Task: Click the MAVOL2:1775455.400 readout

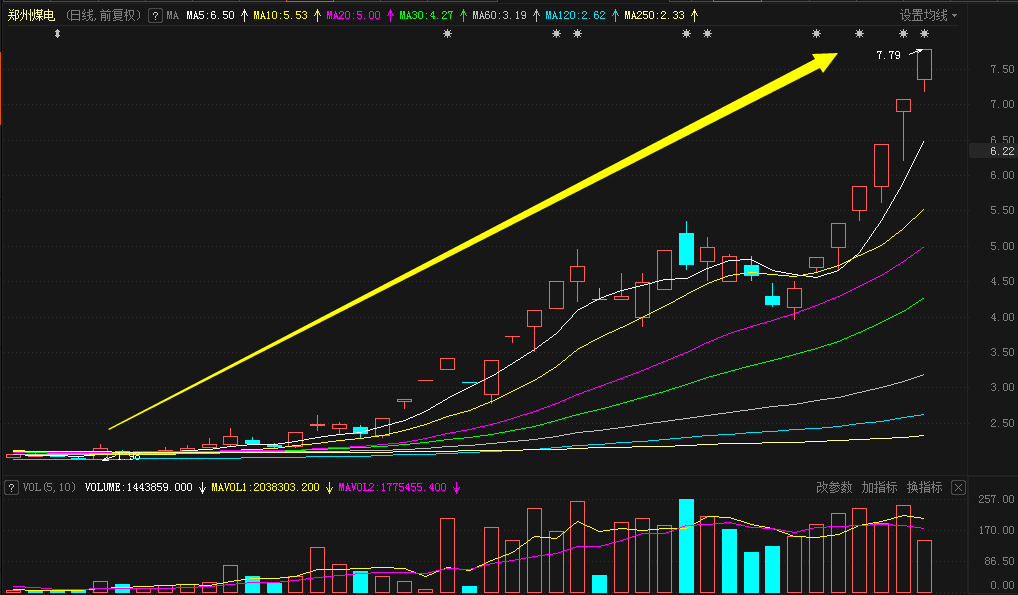Action: coord(392,487)
